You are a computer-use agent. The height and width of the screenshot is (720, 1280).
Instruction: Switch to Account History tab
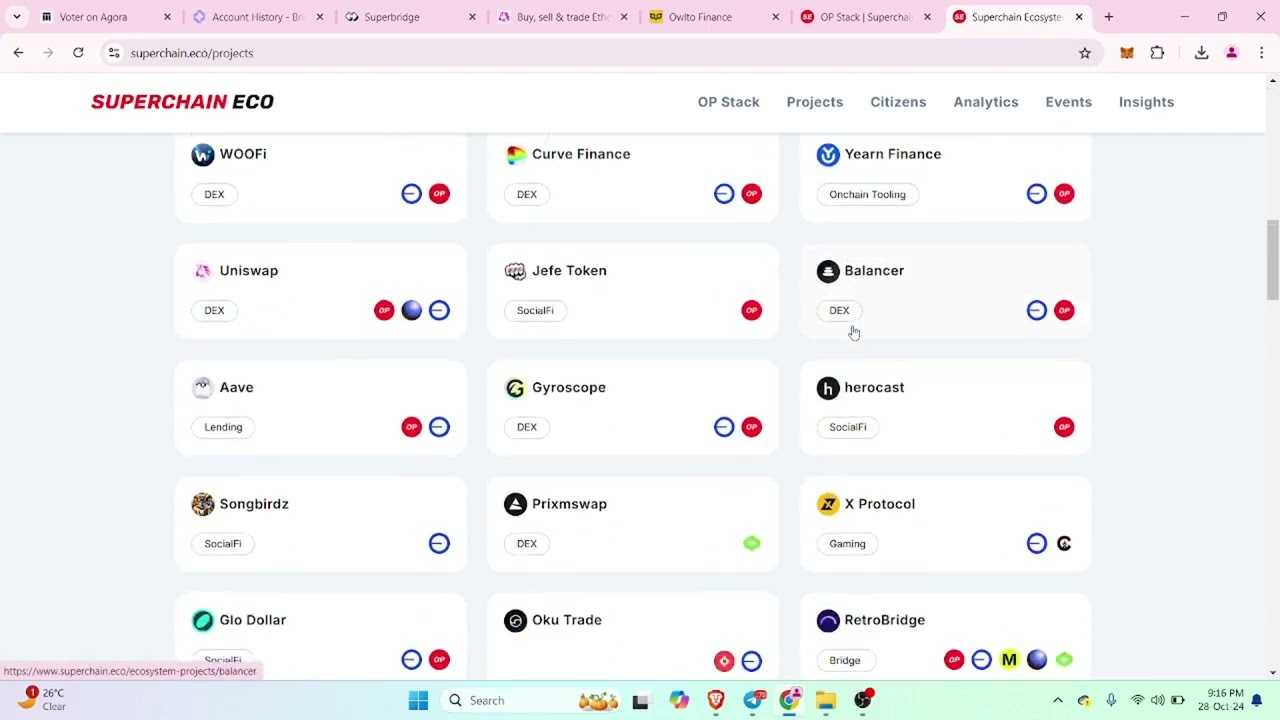(258, 17)
